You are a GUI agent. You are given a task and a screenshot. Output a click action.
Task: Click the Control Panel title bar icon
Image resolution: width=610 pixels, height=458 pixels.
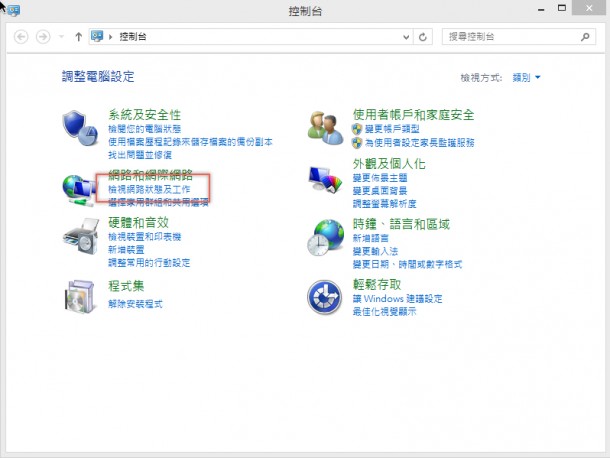coord(14,10)
